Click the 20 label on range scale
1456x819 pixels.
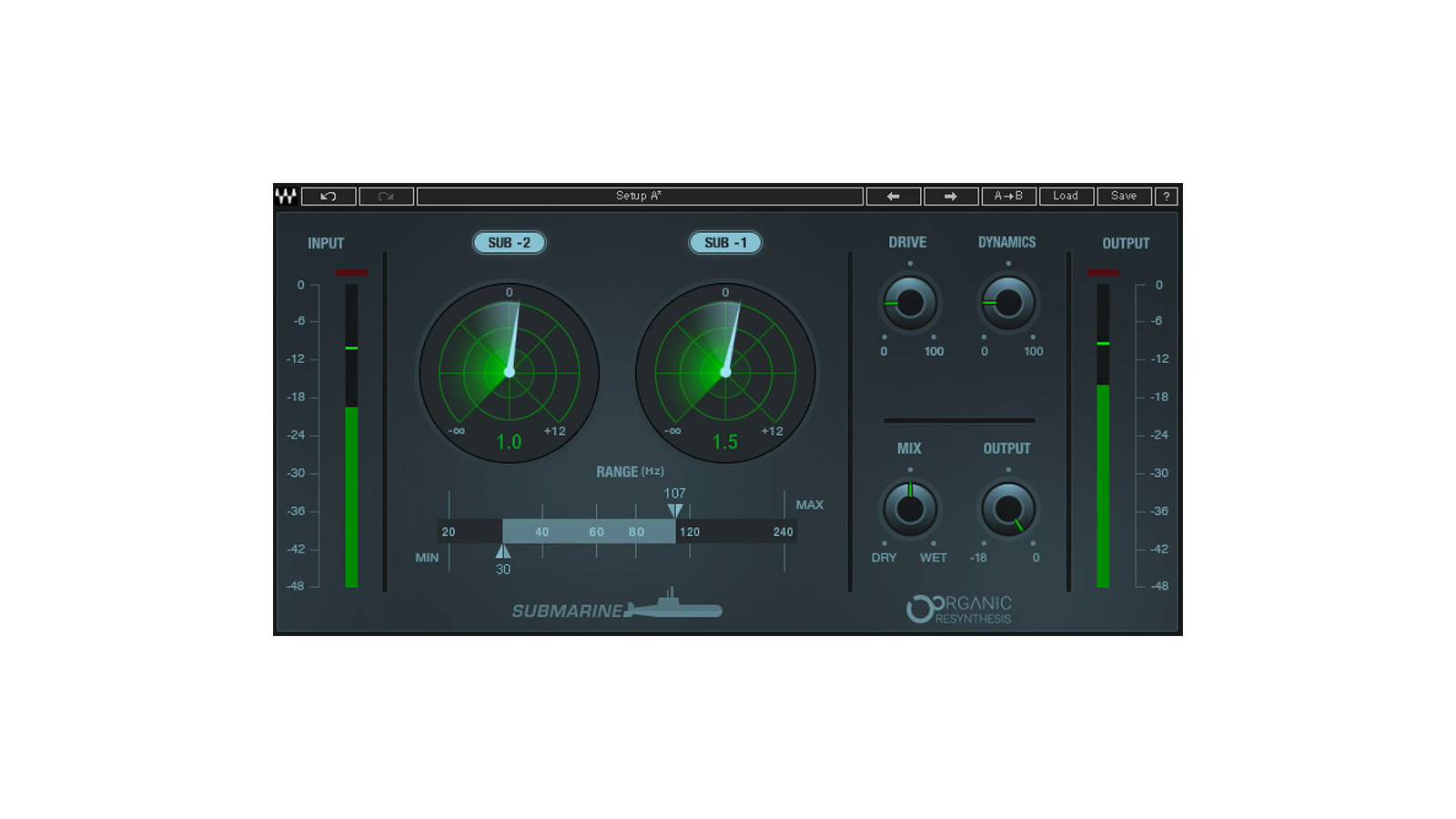pyautogui.click(x=449, y=532)
